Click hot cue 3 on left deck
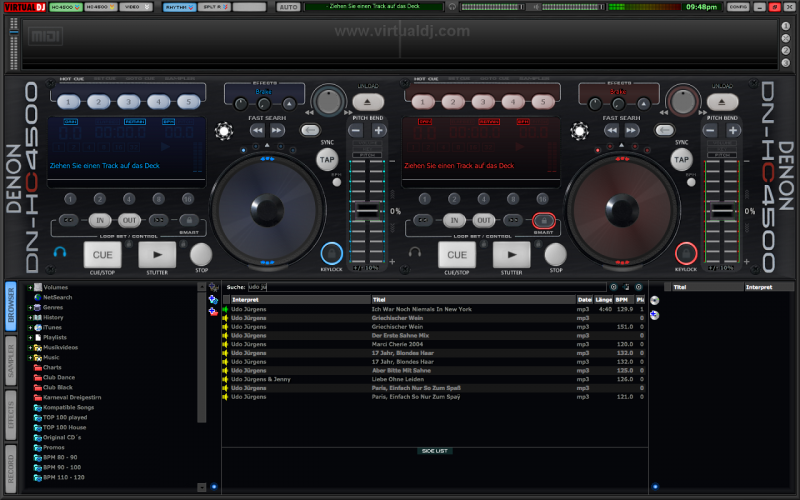 [x=129, y=102]
